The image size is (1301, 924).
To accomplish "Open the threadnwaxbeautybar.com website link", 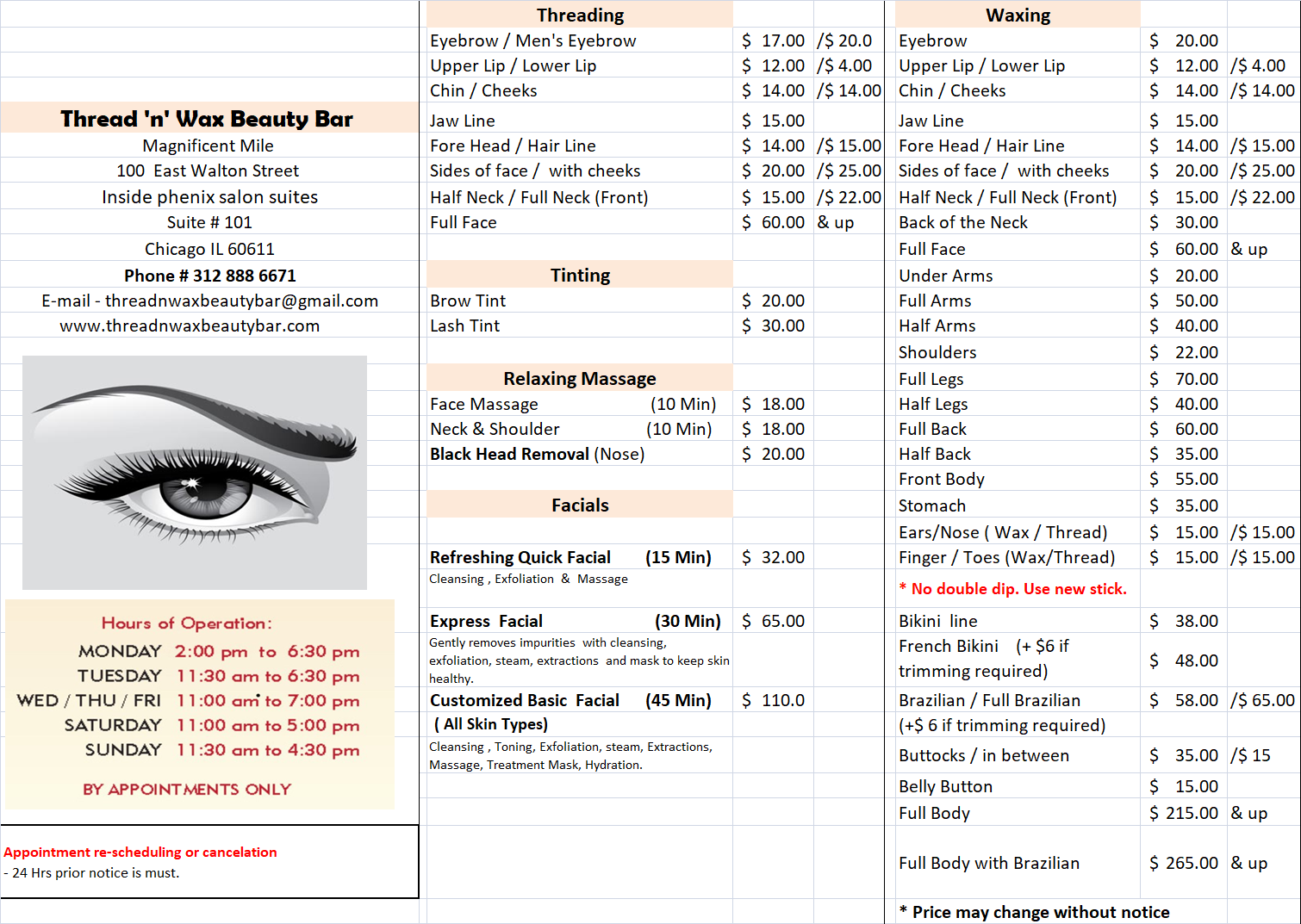I will [x=190, y=326].
